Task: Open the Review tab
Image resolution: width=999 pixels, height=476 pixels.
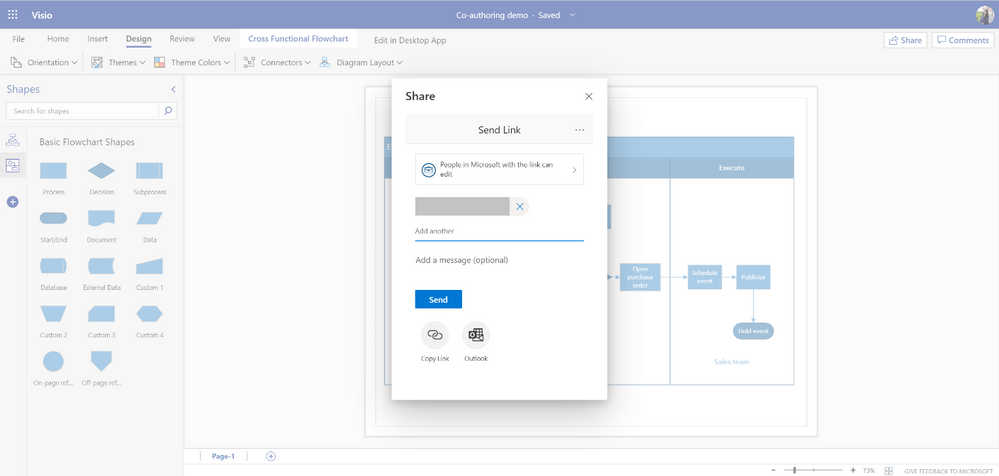Action: (182, 39)
